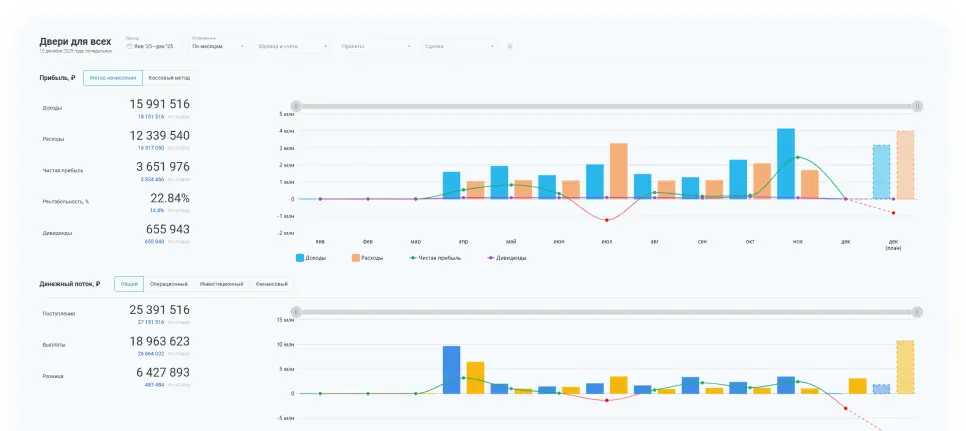Expand the Юрлица и счета filter
The image size is (966, 431).
tap(292, 46)
